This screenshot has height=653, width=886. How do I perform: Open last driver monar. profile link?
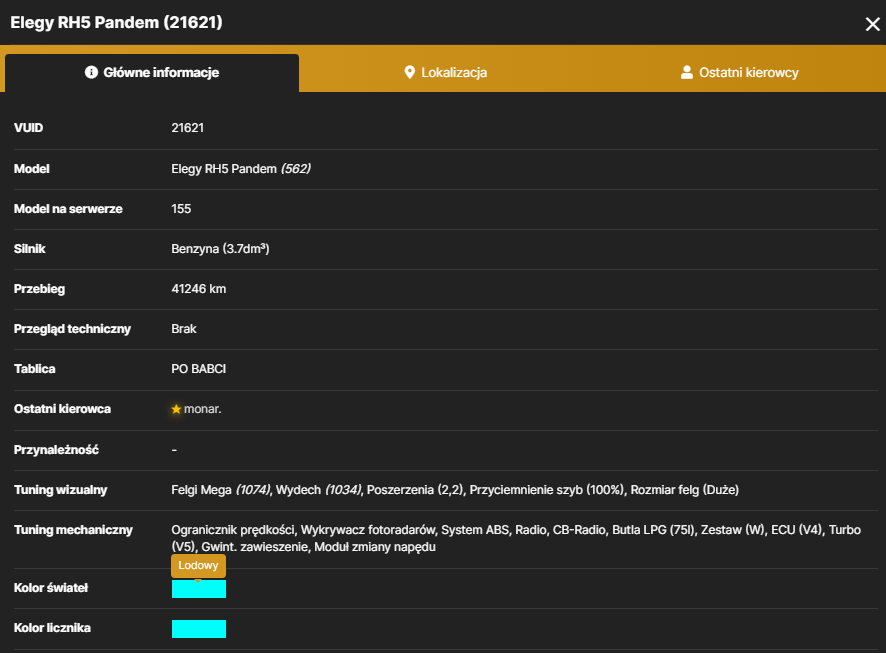[x=202, y=409]
